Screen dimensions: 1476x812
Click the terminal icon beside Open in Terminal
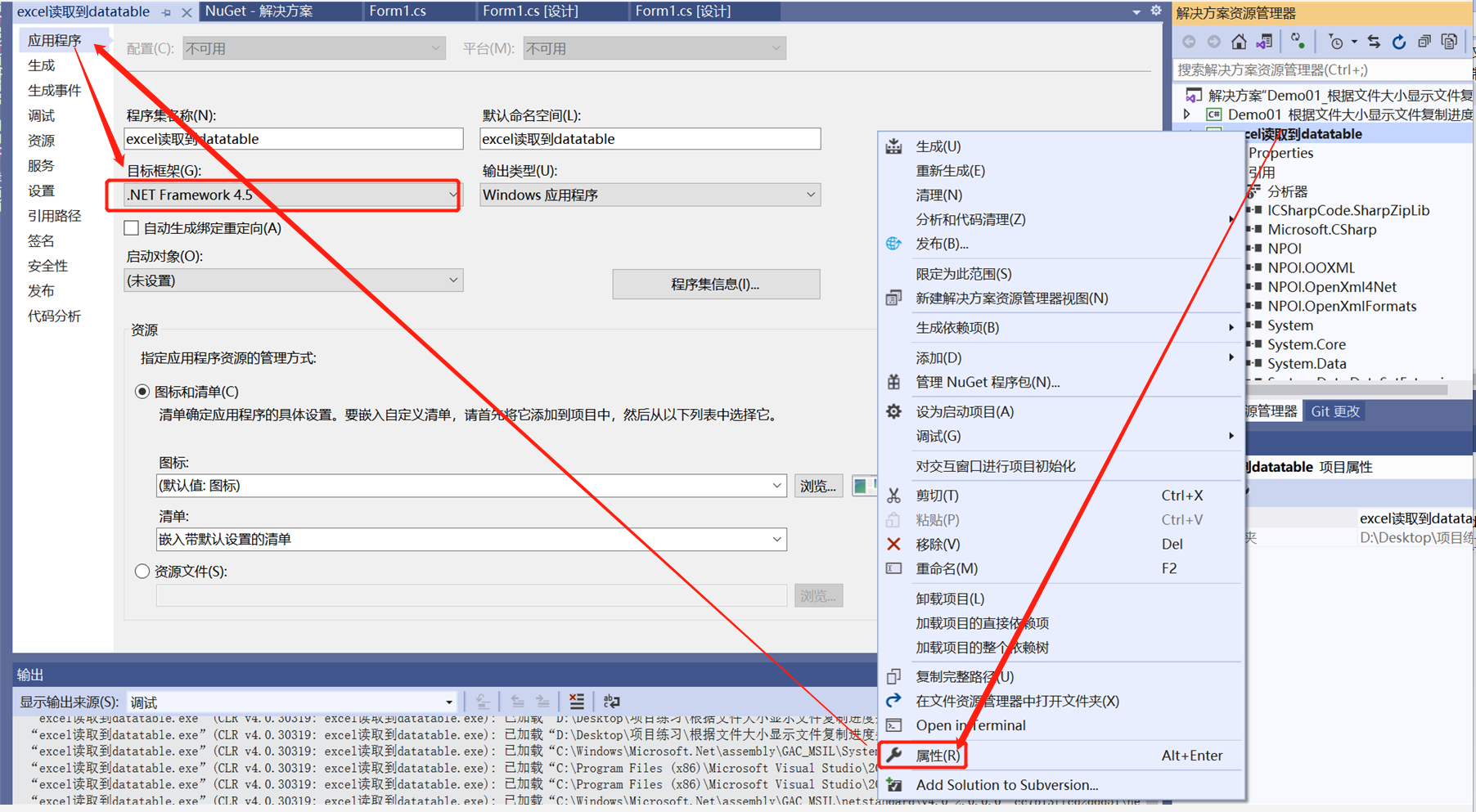[x=893, y=725]
